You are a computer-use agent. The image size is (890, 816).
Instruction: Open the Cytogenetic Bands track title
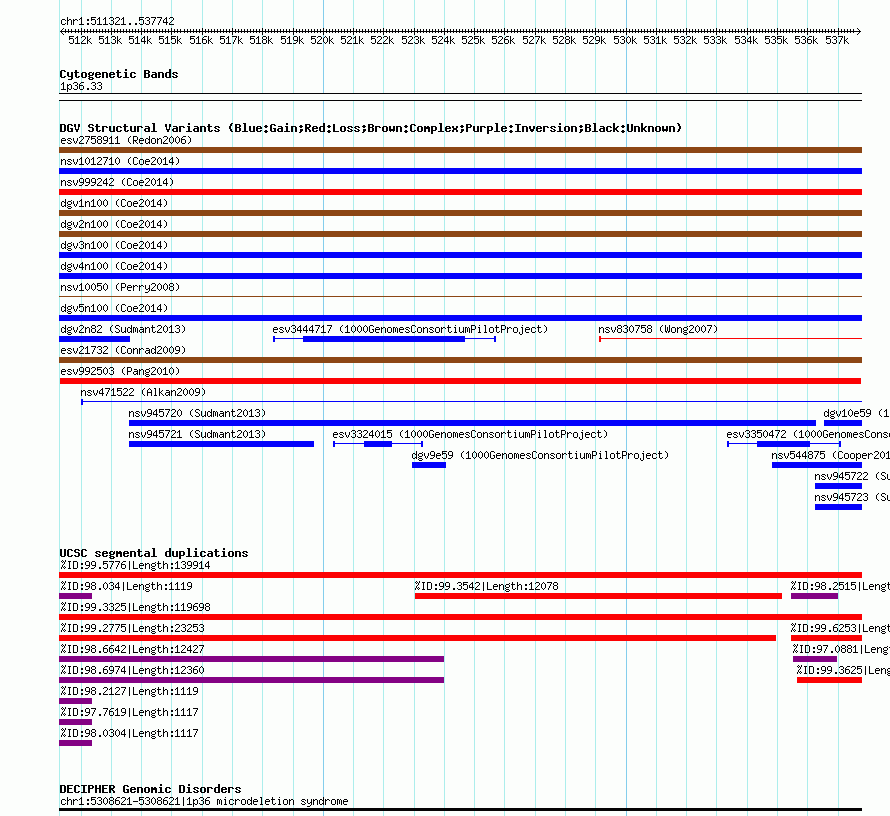(x=119, y=74)
